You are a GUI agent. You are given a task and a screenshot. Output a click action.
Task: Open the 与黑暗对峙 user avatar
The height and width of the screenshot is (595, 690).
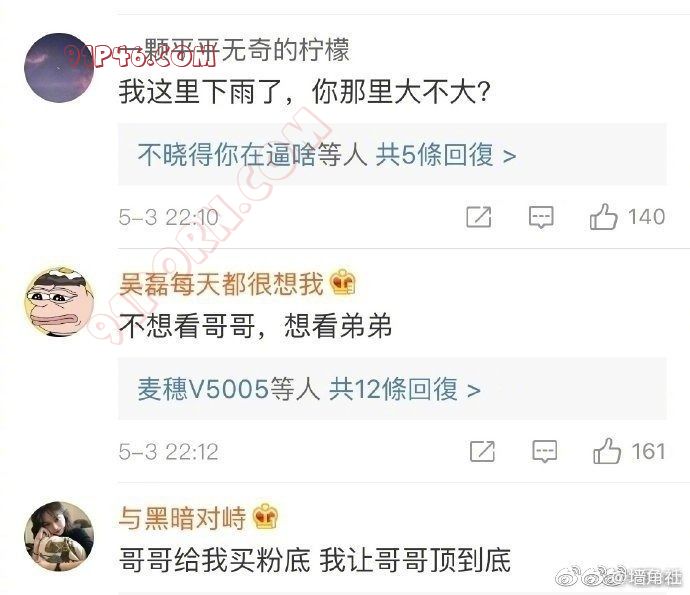coord(59,536)
